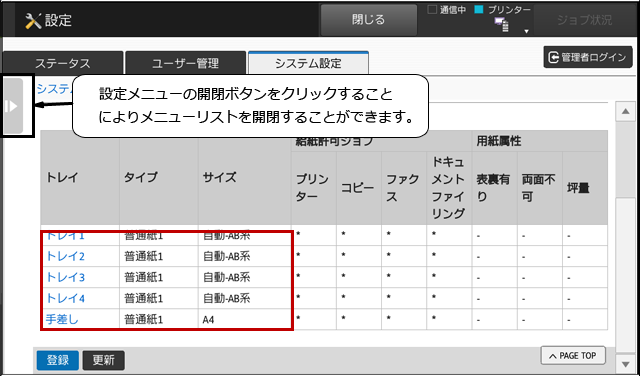Open the settings menu expand/collapse button
The width and height of the screenshot is (640, 376).
coord(13,106)
